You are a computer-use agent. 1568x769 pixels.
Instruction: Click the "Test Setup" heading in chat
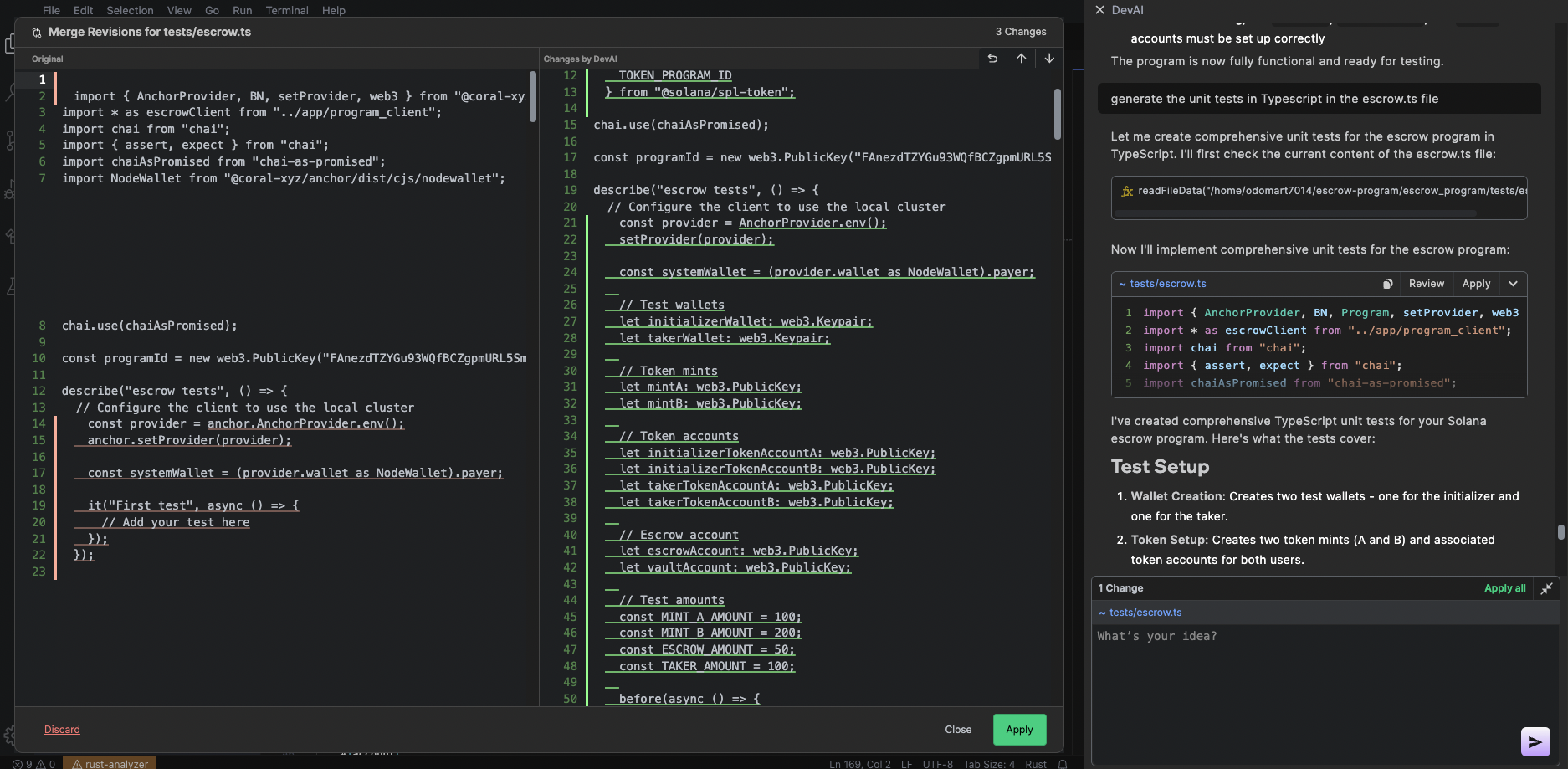(1160, 467)
